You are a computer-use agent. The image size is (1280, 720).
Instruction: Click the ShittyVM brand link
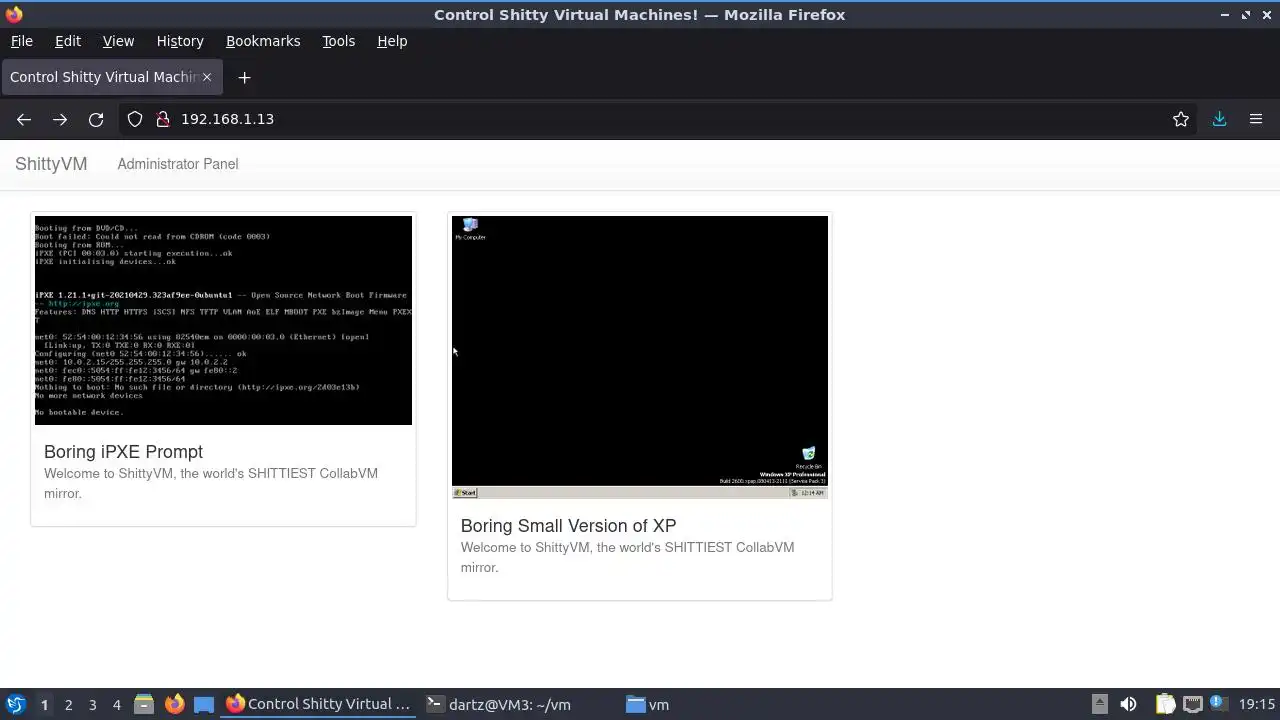click(51, 164)
